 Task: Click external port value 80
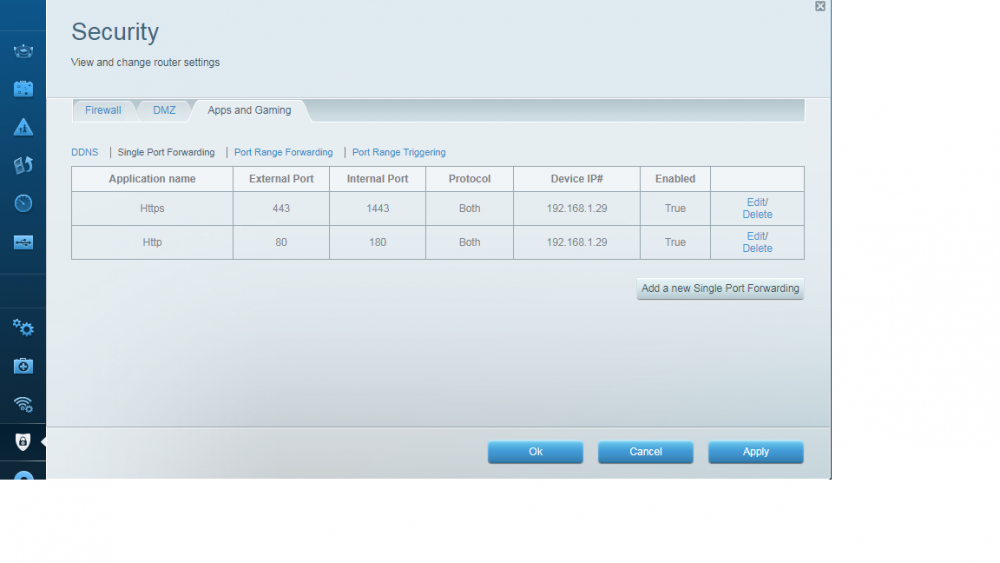click(x=281, y=242)
